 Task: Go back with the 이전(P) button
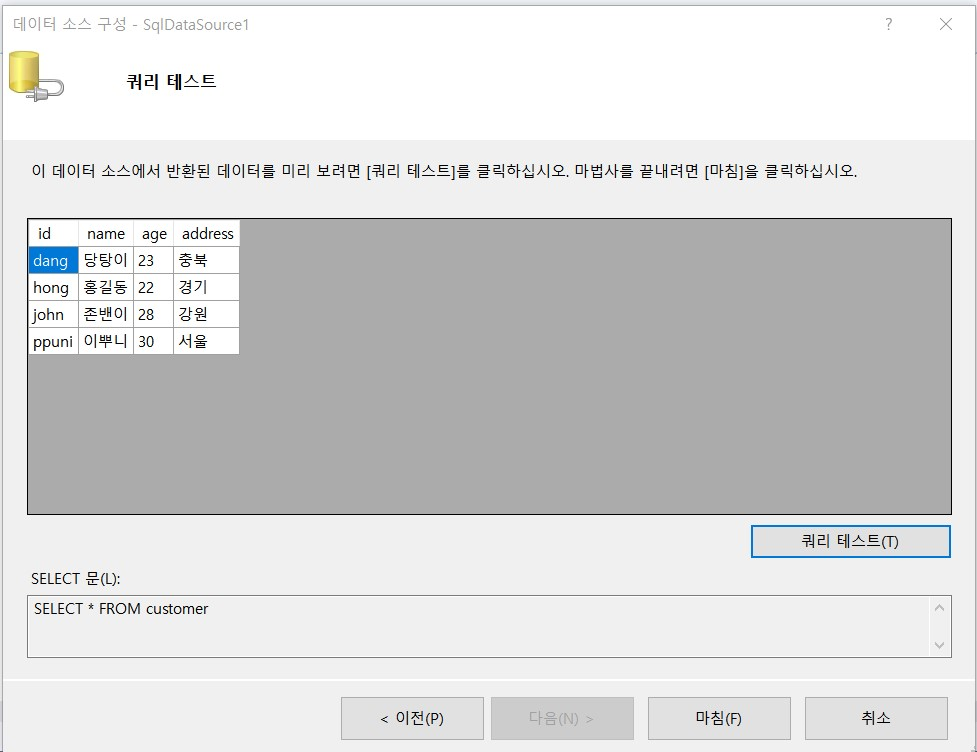click(x=412, y=718)
